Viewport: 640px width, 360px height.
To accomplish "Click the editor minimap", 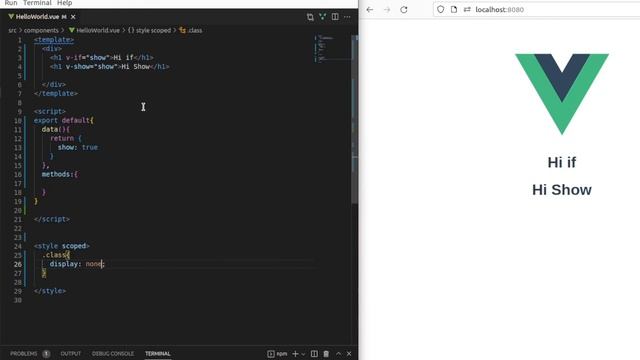I will (333, 49).
